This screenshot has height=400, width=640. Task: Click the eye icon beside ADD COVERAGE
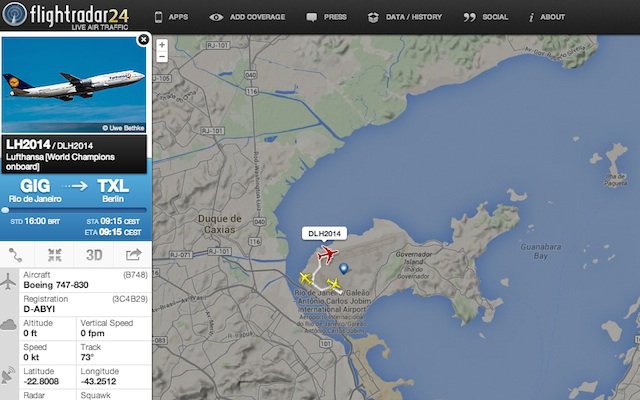point(216,17)
